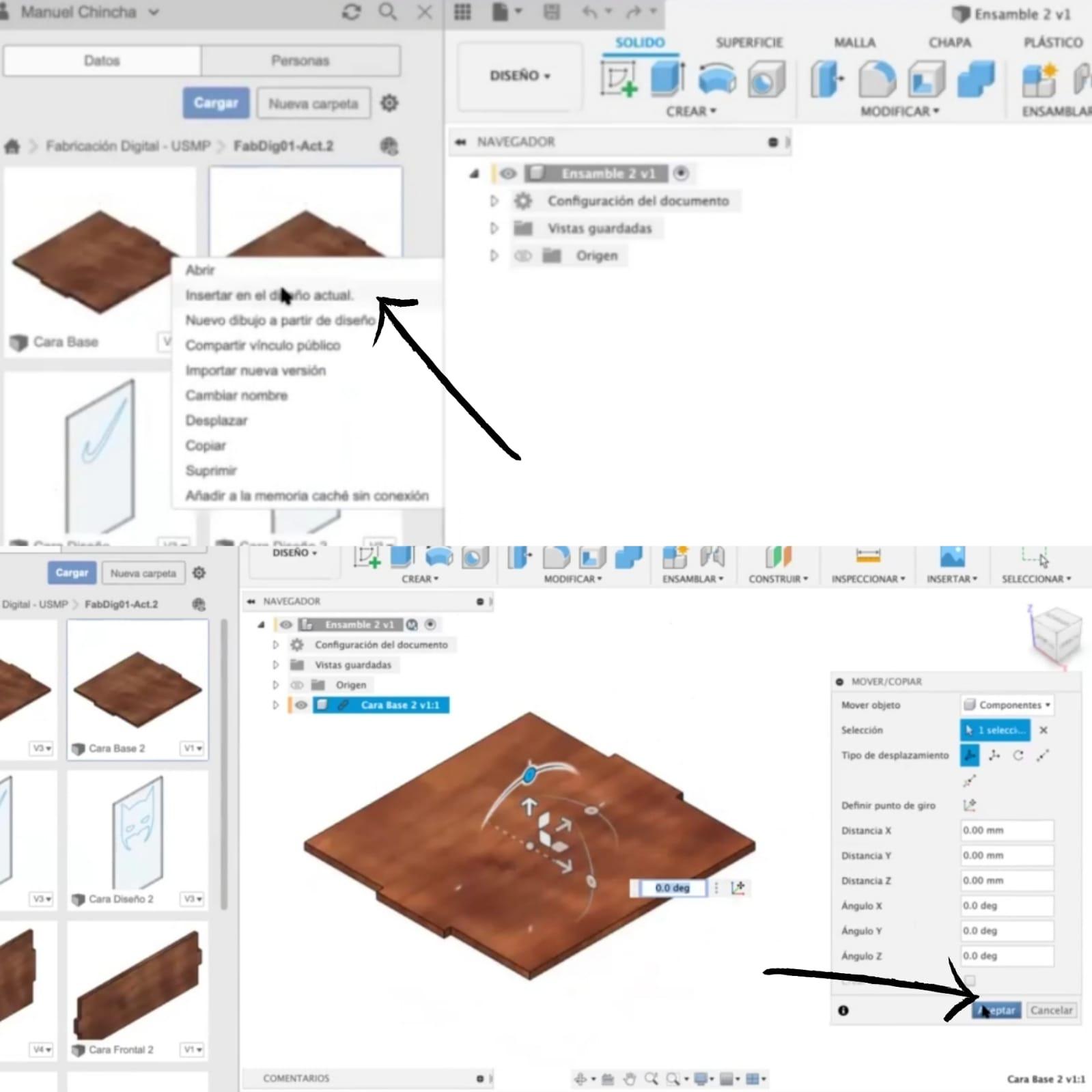The height and width of the screenshot is (1092, 1092).
Task: Switch to the MALLA tab
Action: 854,42
